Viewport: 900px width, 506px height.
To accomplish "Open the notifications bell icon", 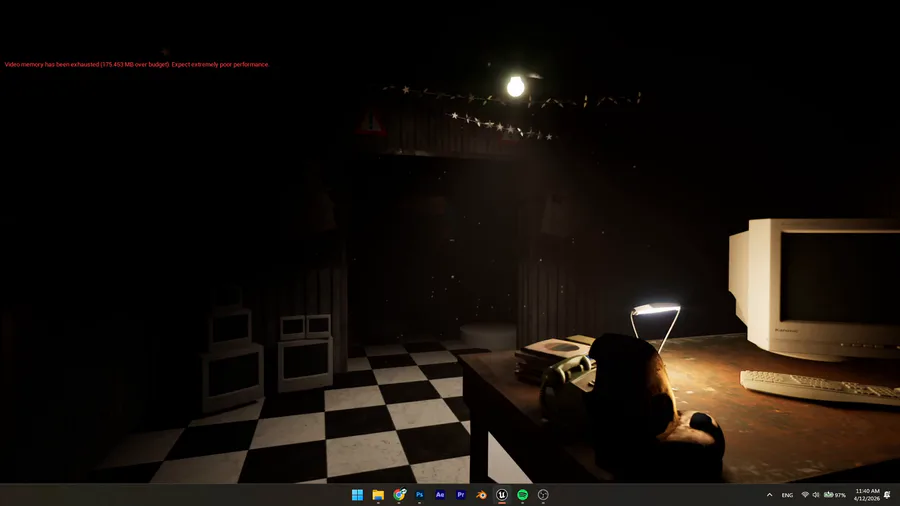I will [x=887, y=495].
